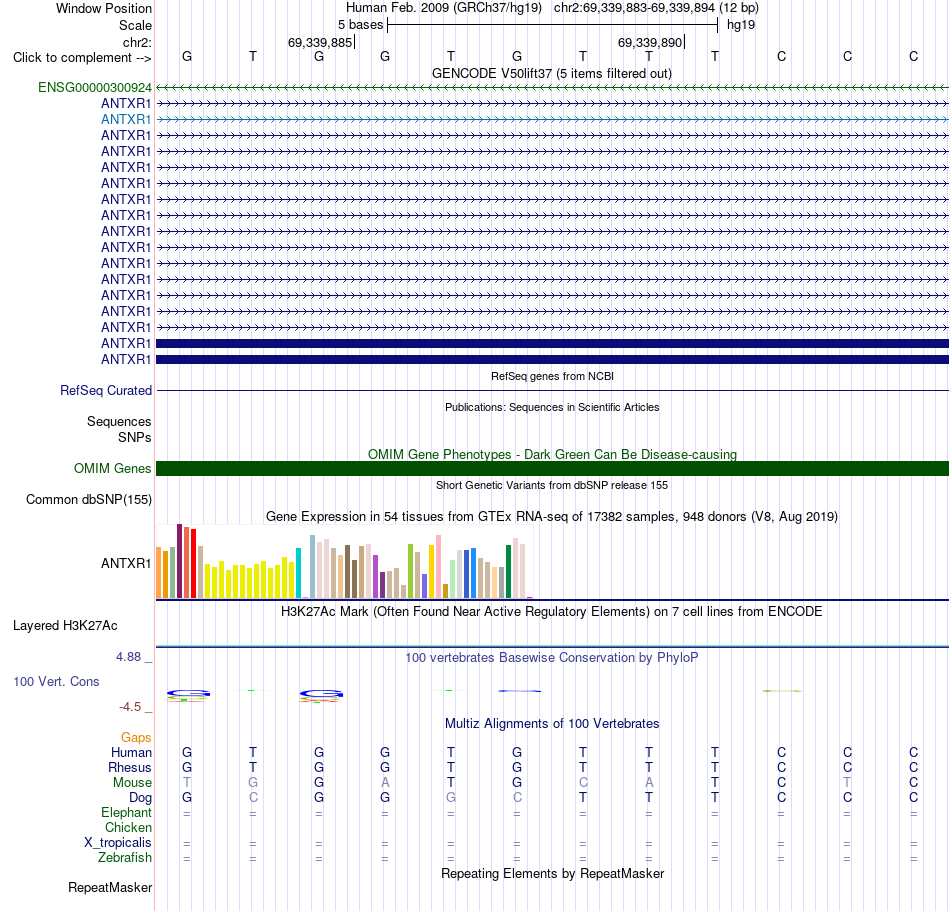Open the OMIM Gene Phenotypes track title
Screen dimensions: 950x911
click(x=552, y=454)
